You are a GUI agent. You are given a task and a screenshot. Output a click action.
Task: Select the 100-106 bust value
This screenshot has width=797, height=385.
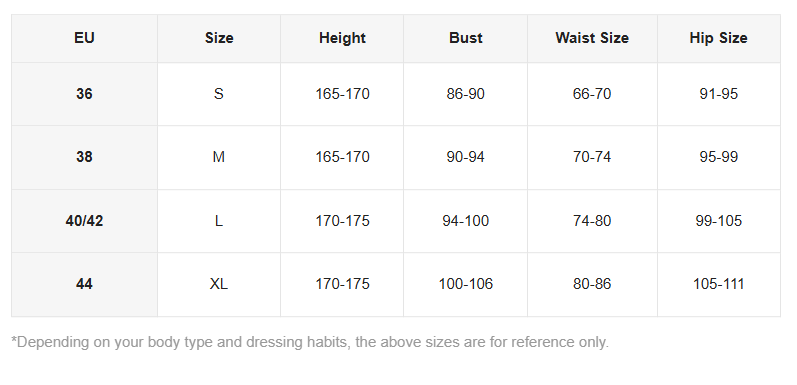tap(466, 284)
